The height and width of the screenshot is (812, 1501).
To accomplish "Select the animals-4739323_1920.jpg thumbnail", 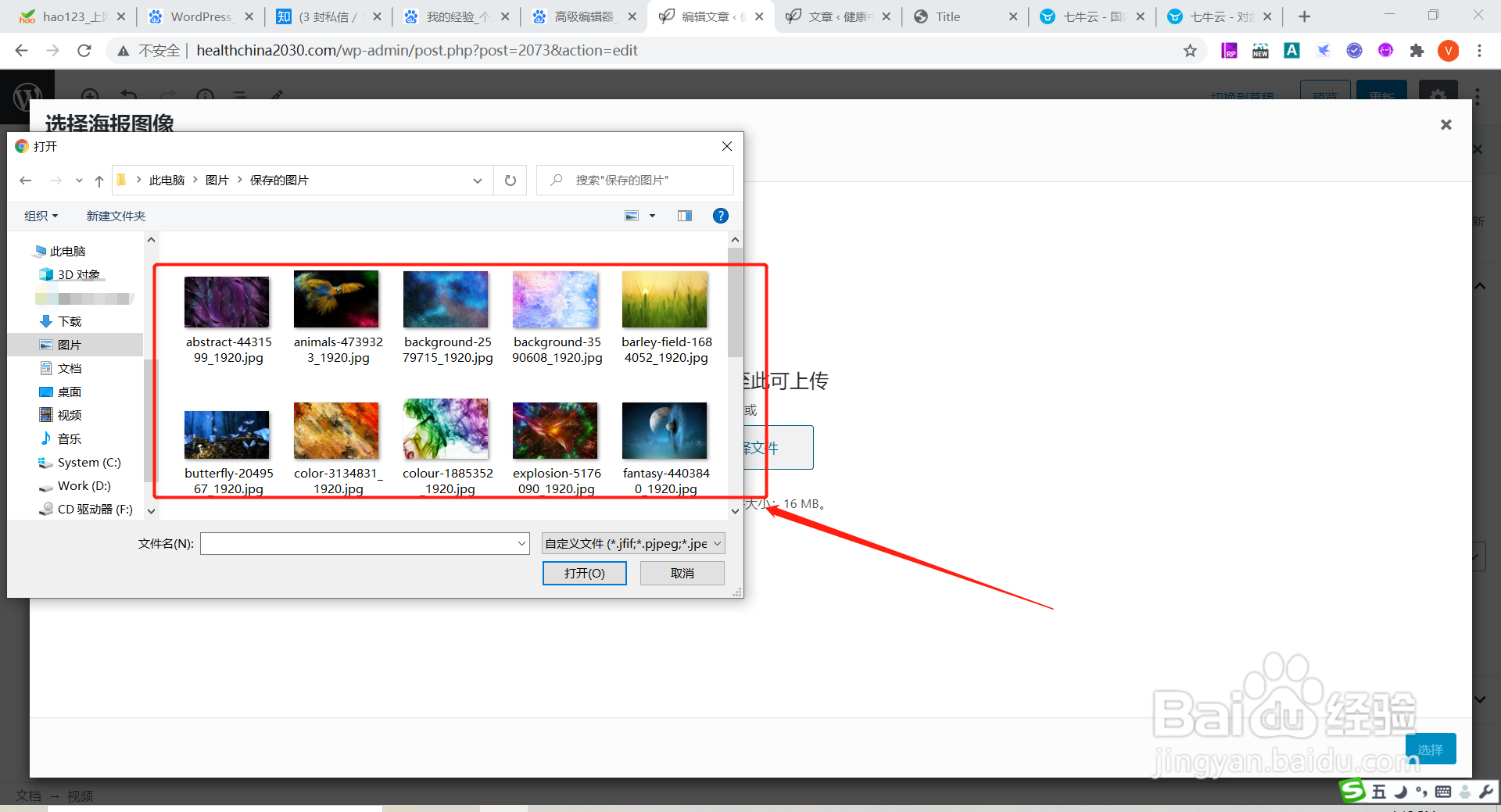I will pos(336,299).
